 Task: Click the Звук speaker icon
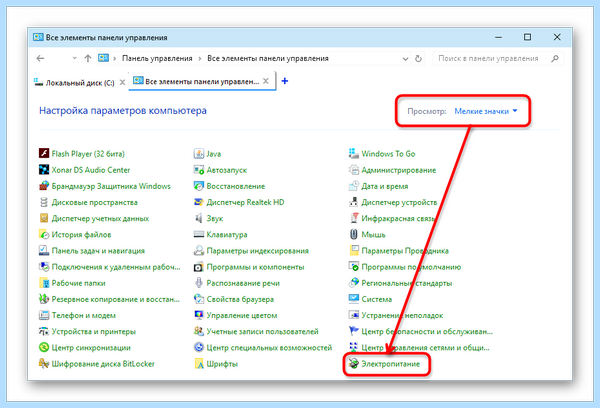coord(199,218)
